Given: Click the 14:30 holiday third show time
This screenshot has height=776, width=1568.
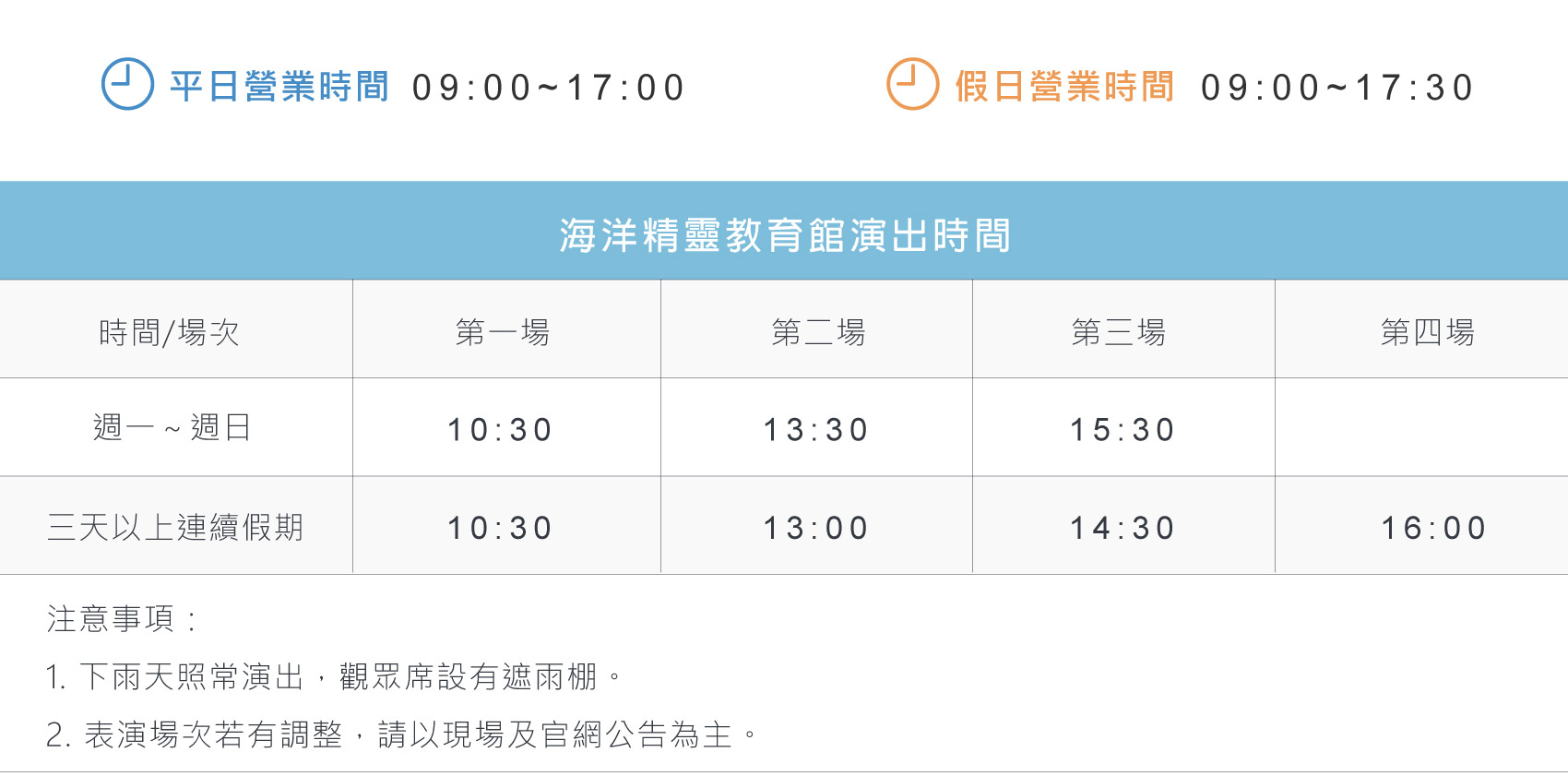Looking at the screenshot, I should (x=1123, y=529).
